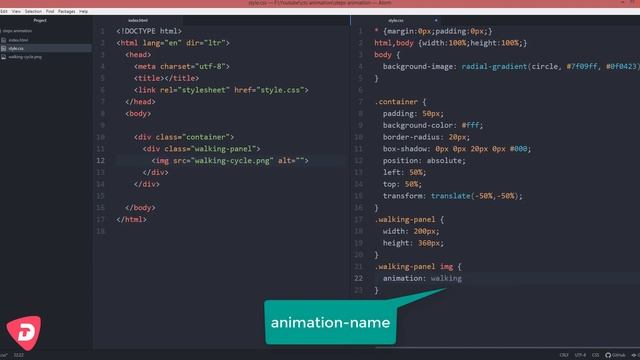Open the Packages menu
Screen dimensions: 640x360
click(67, 11)
